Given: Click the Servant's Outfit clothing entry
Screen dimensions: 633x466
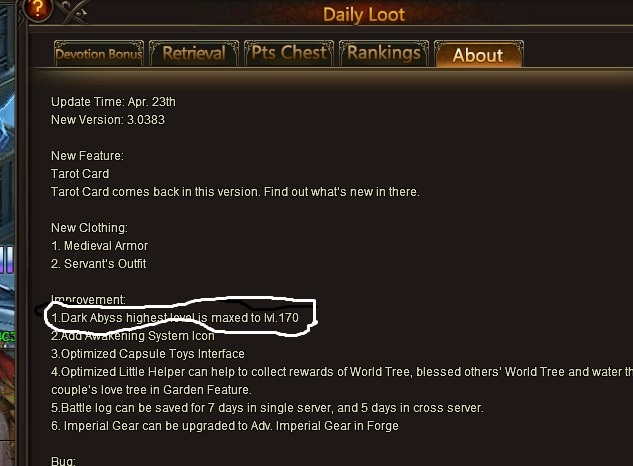Looking at the screenshot, I should [99, 264].
